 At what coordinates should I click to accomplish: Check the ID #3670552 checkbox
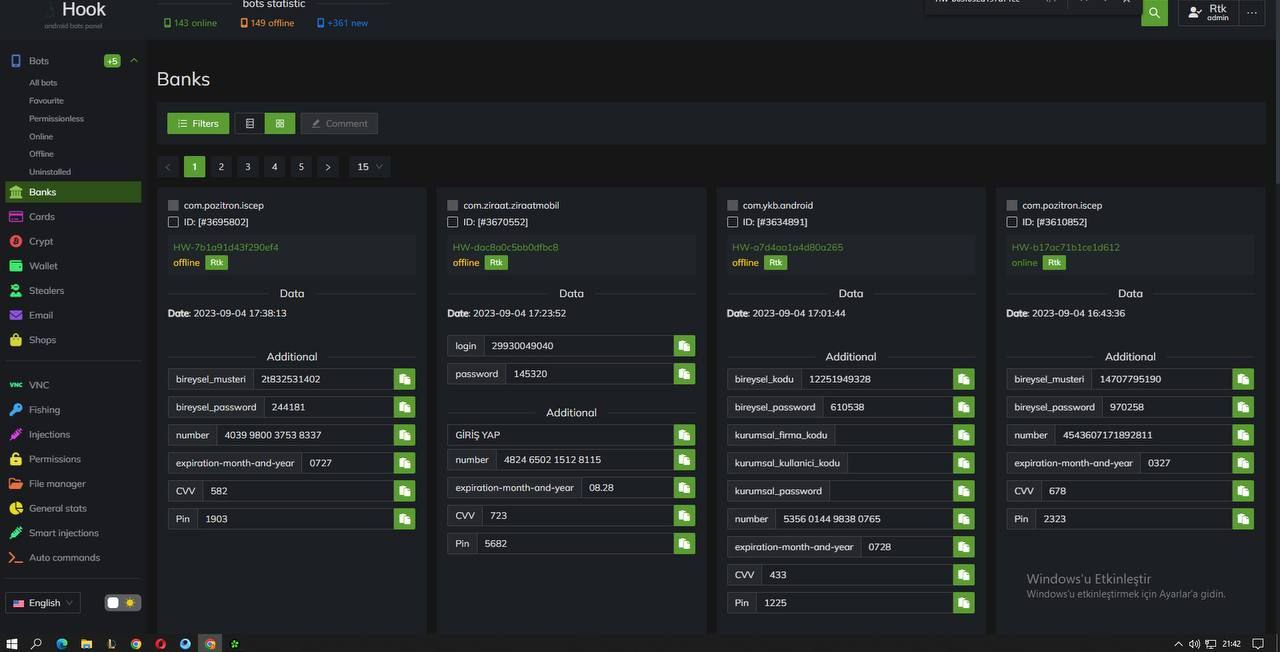point(453,222)
